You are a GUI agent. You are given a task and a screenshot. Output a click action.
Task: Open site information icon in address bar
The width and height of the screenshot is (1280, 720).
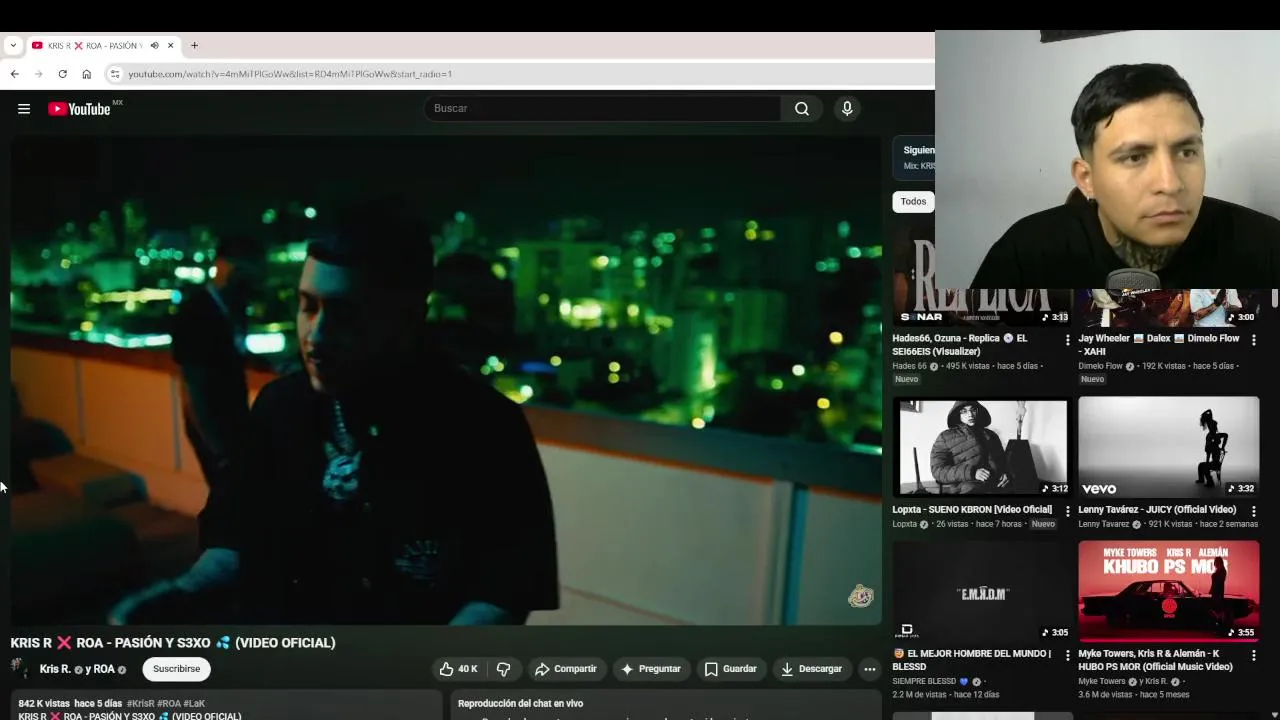click(115, 74)
